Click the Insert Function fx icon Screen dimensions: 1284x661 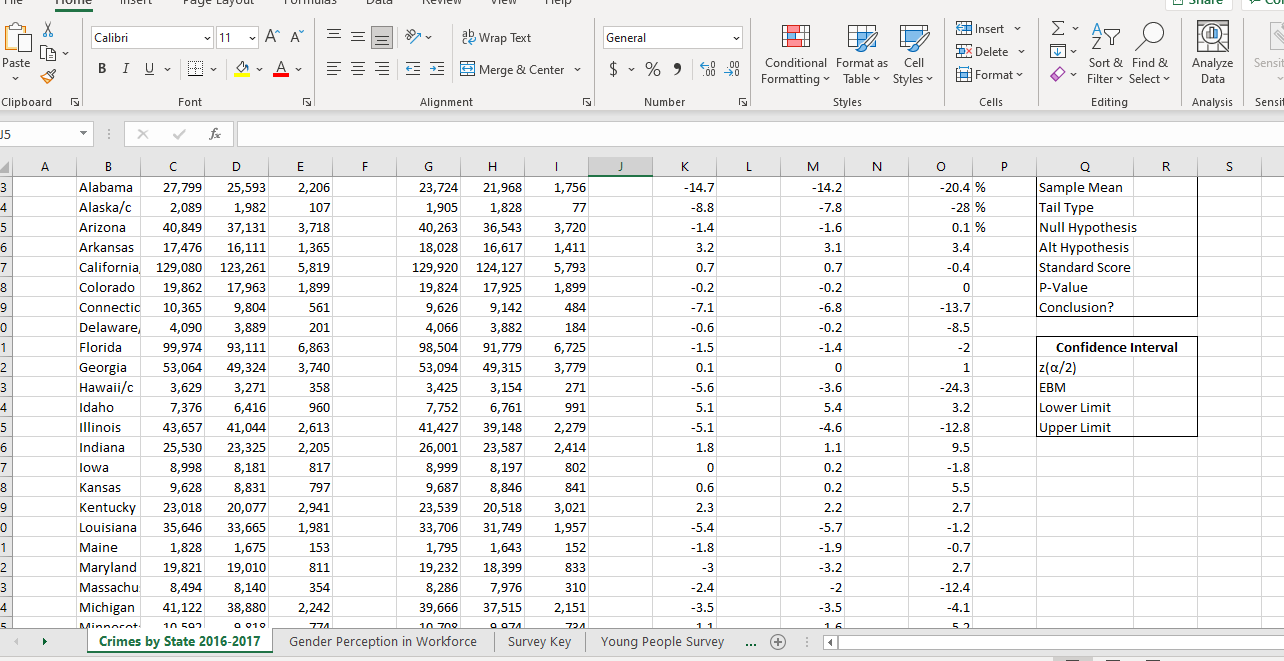pyautogui.click(x=215, y=134)
